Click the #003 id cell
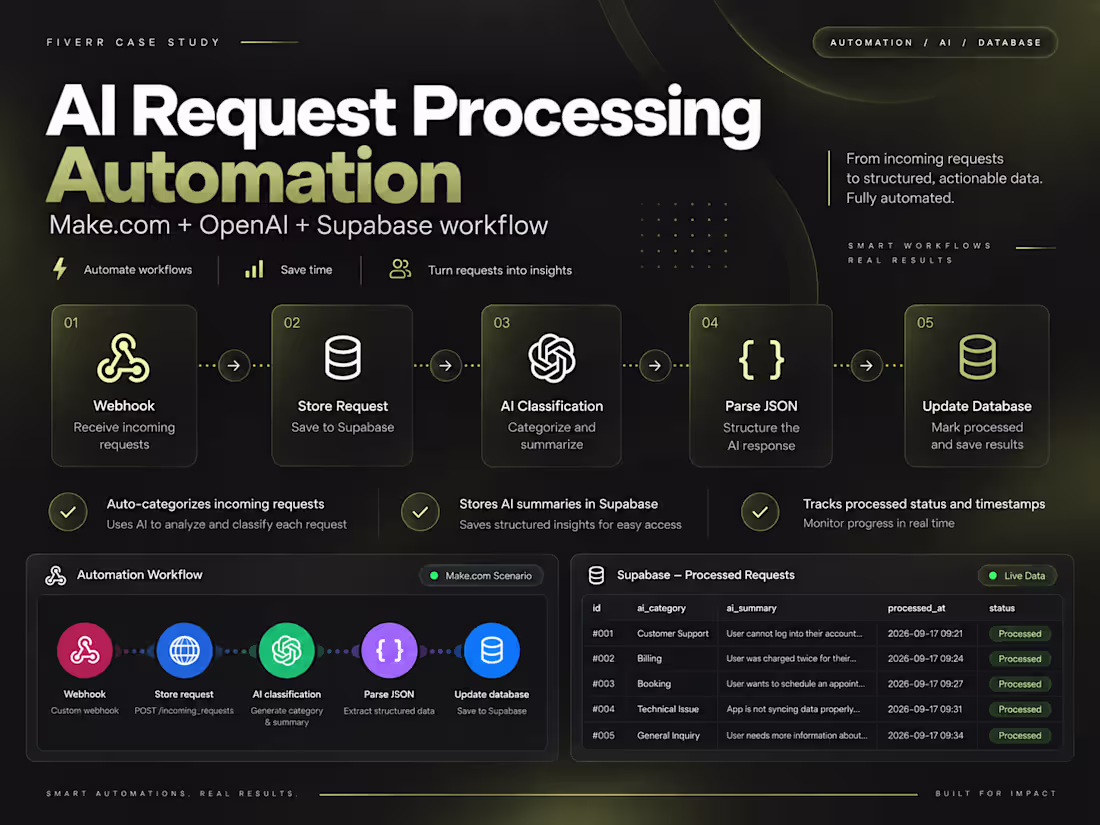The height and width of the screenshot is (825, 1100). point(603,684)
